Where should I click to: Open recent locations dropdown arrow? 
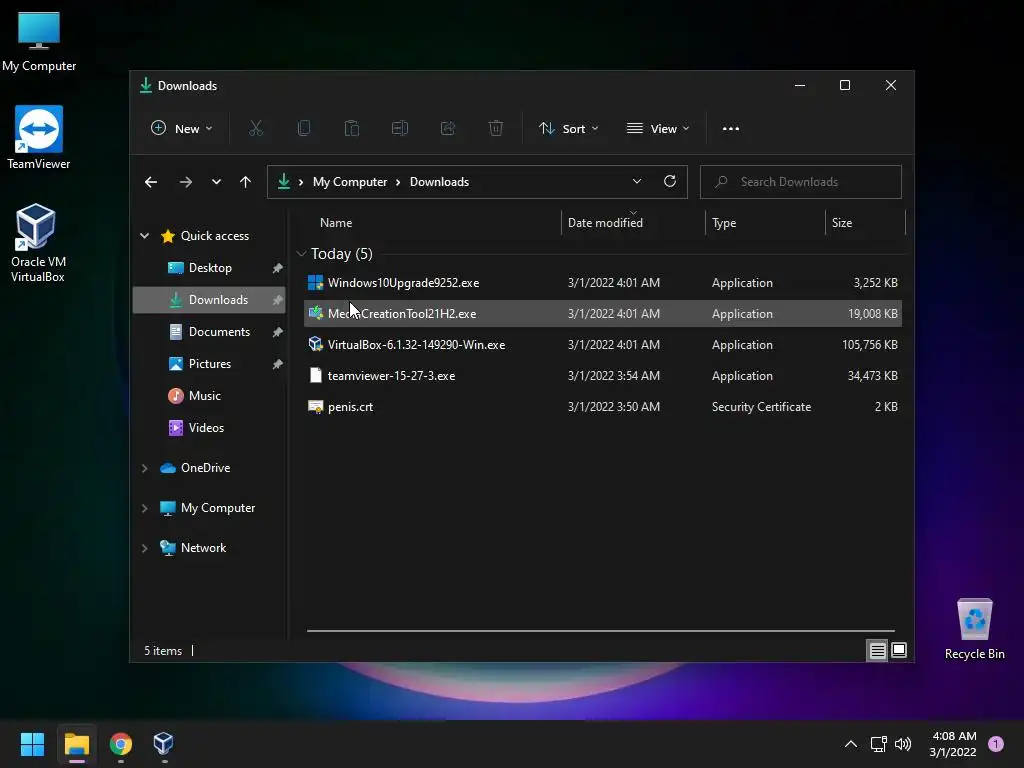coord(216,182)
